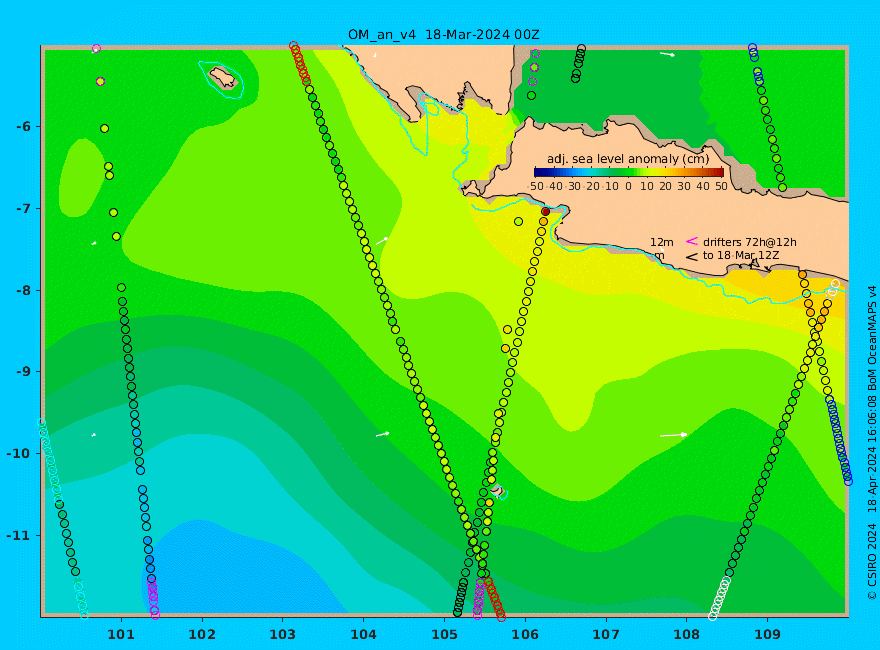
Task: Click the longitude tick label 103
Action: (x=282, y=635)
